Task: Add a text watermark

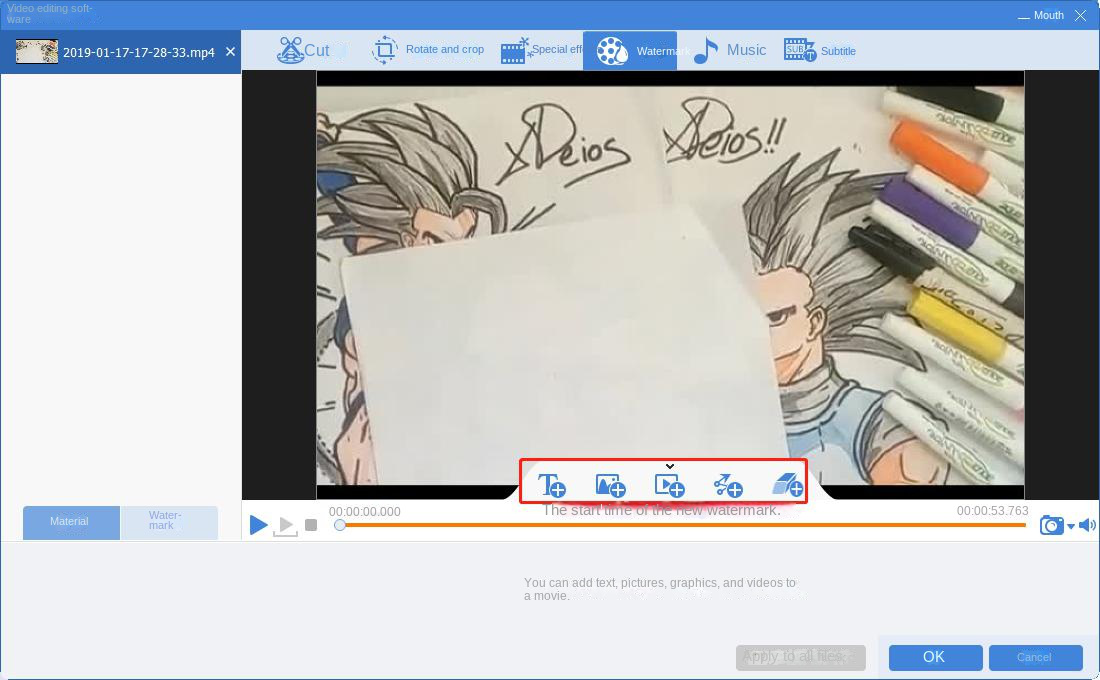Action: coord(551,485)
